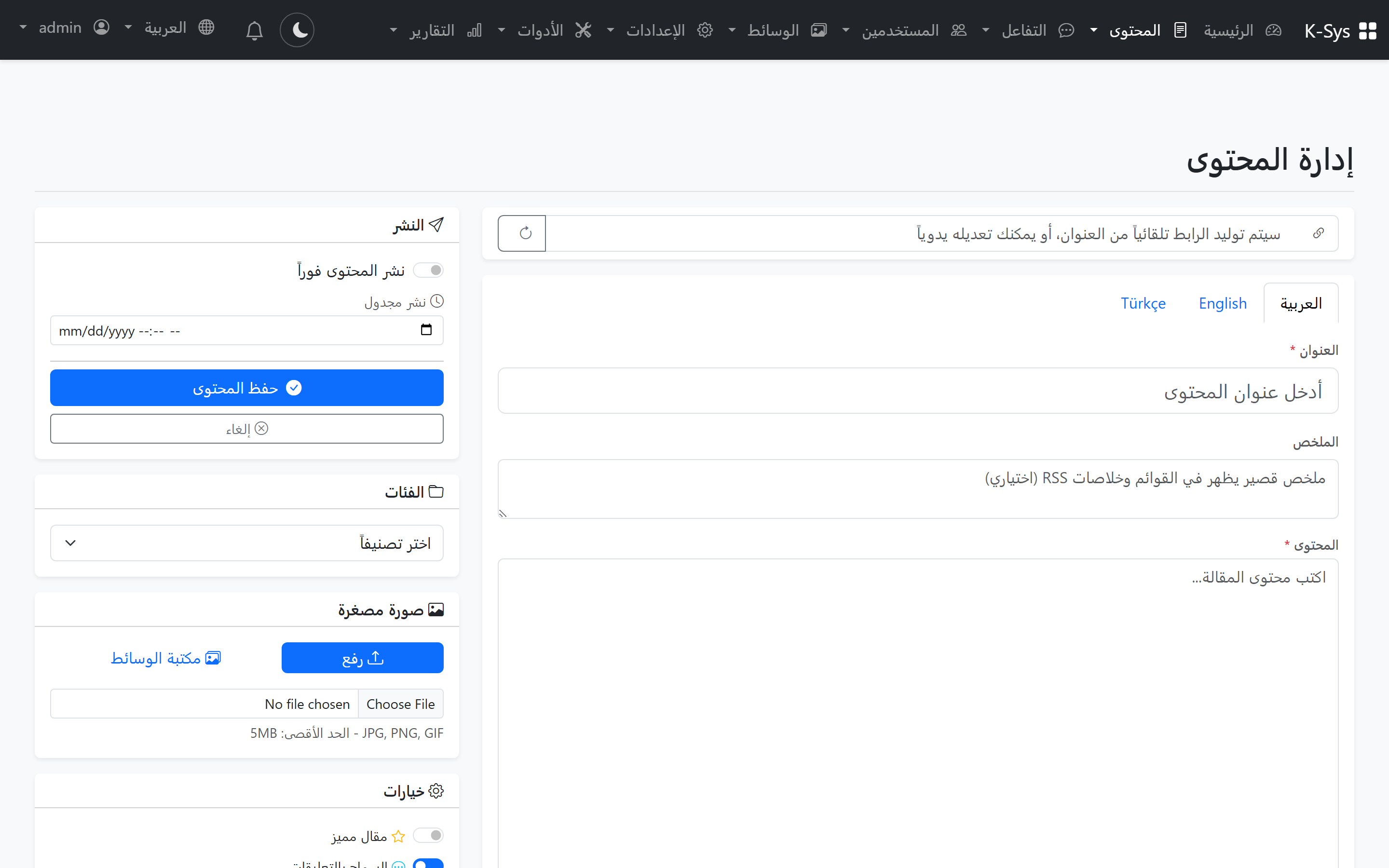The width and height of the screenshot is (1389, 868).
Task: Click the K-Sys grid logo icon
Action: [x=1368, y=30]
